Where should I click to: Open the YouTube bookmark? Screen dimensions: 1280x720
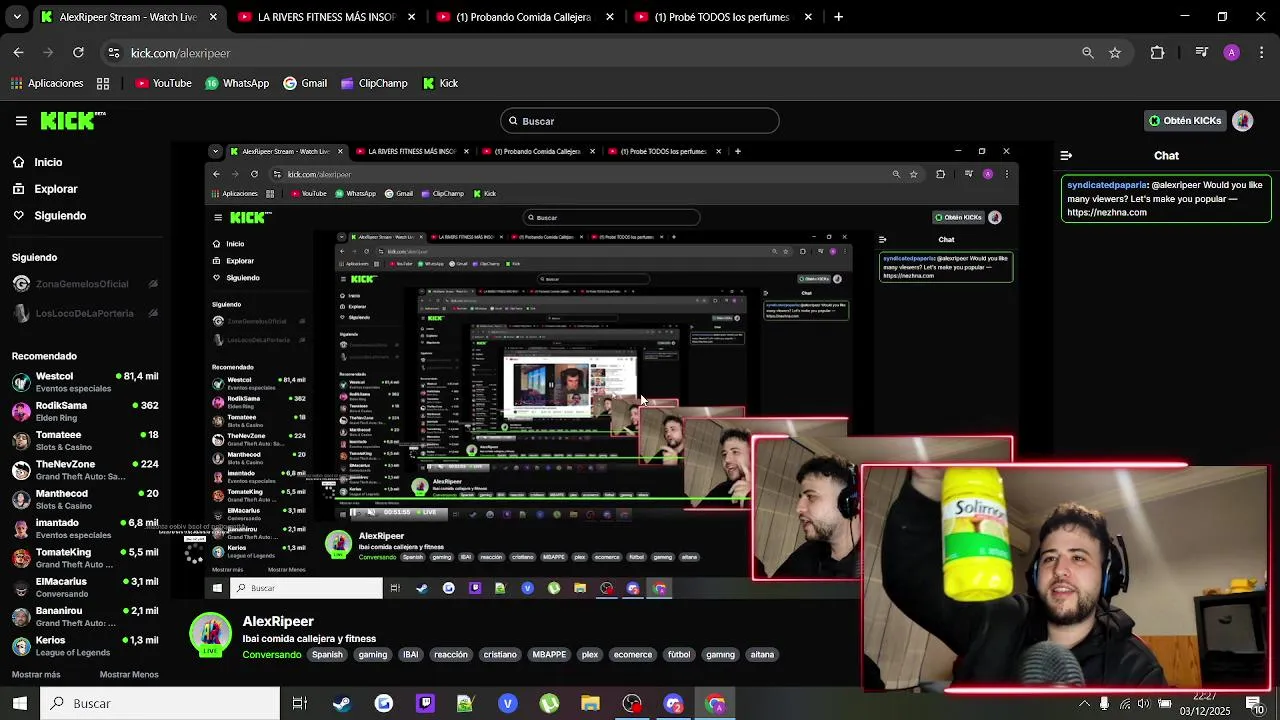point(163,83)
